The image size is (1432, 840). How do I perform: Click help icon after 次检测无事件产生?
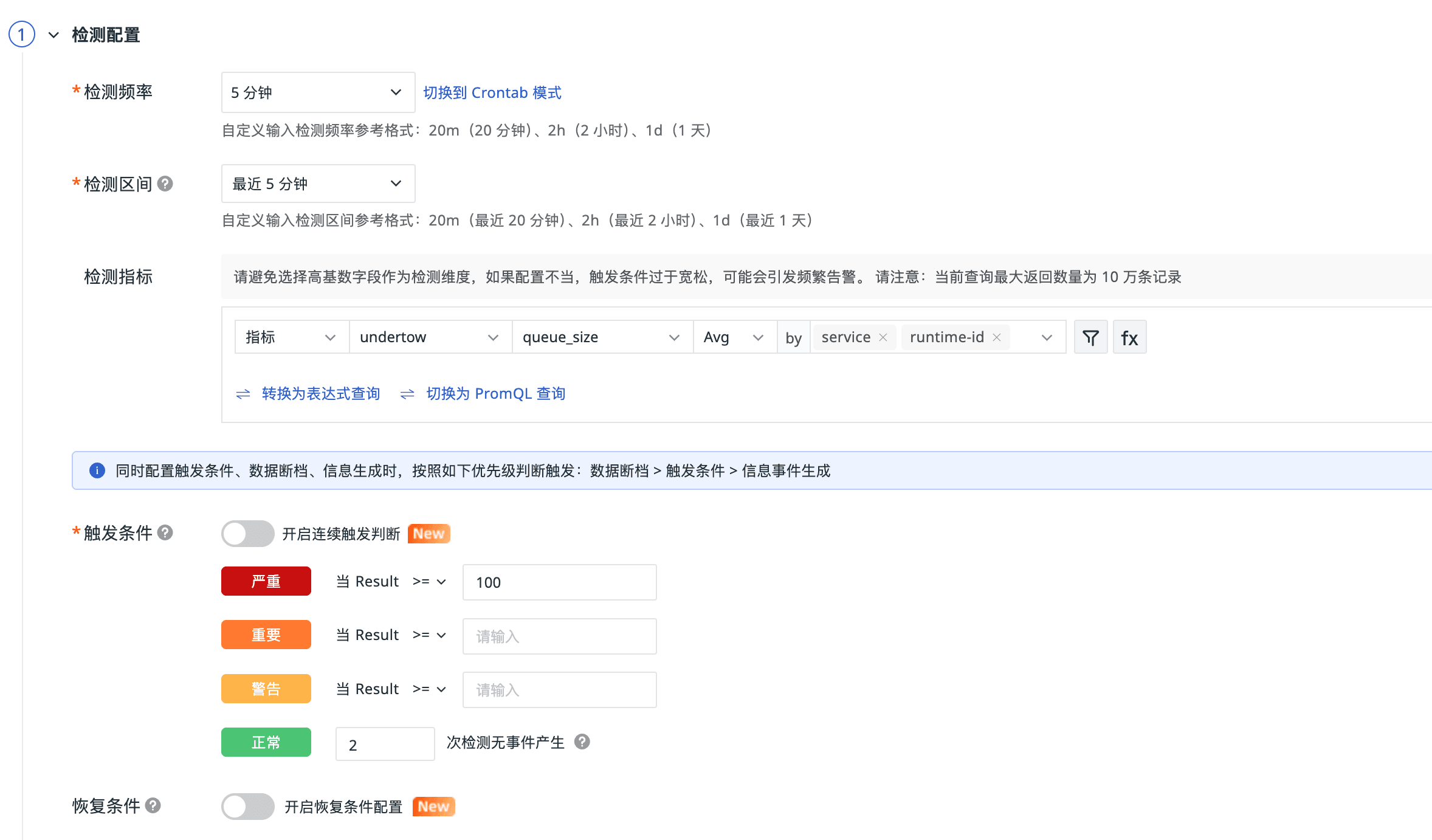point(582,742)
